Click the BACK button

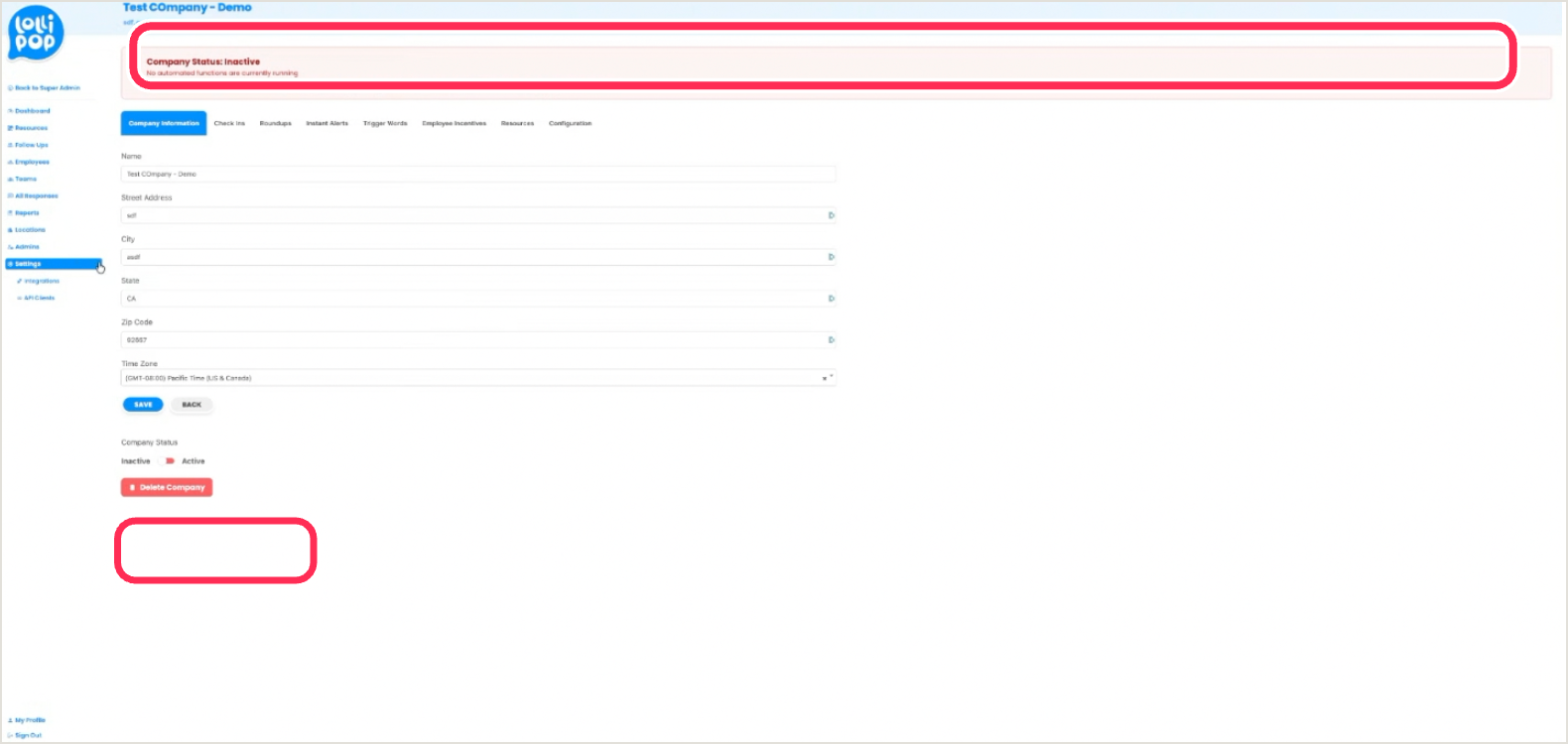click(192, 405)
